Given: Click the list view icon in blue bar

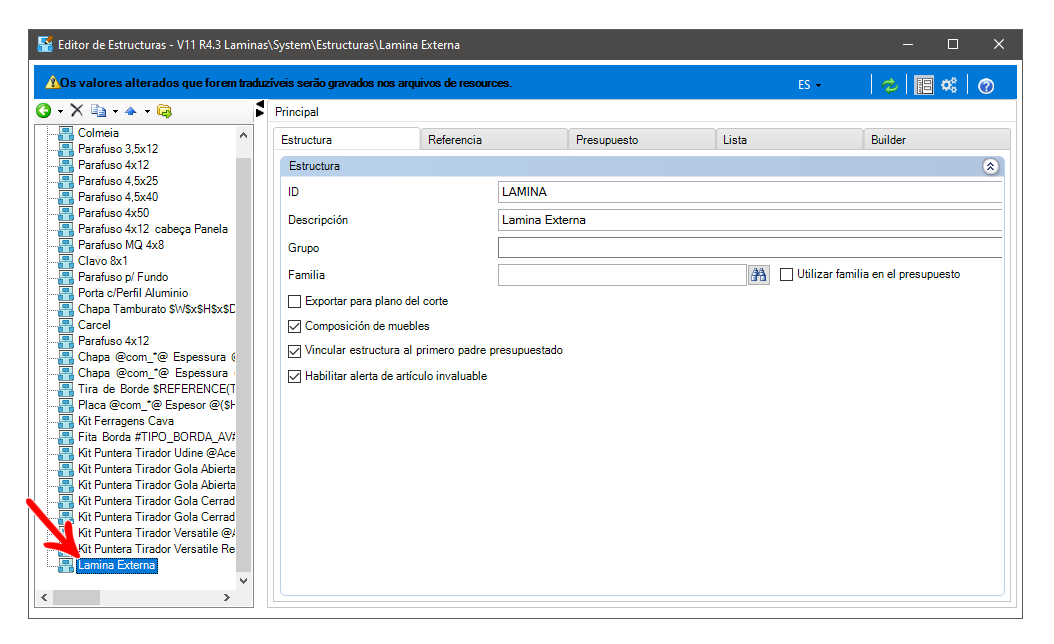Looking at the screenshot, I should point(924,85).
